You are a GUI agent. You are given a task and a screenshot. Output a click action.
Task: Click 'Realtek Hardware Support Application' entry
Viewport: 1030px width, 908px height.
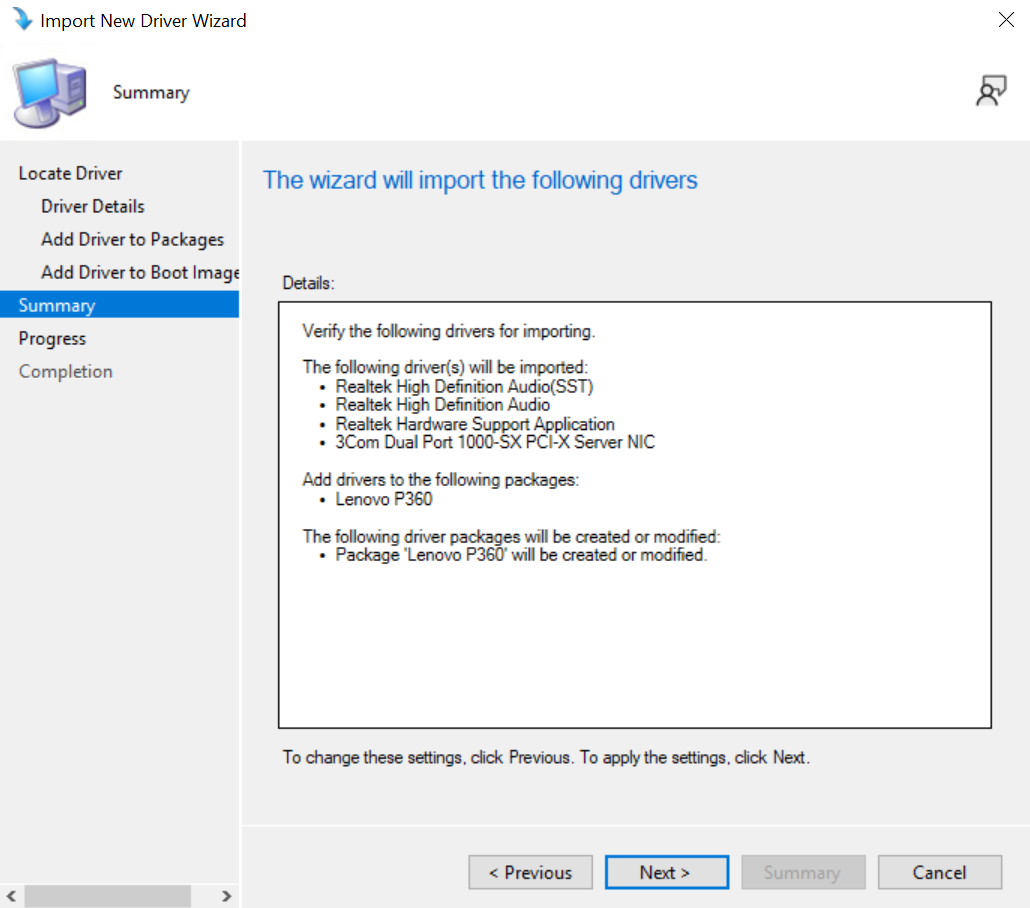tap(475, 424)
